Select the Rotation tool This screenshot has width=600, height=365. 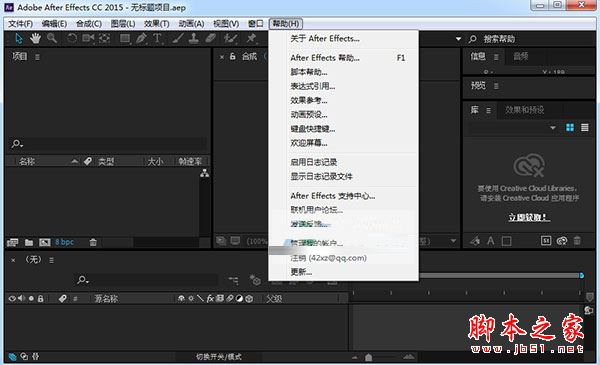click(x=72, y=38)
